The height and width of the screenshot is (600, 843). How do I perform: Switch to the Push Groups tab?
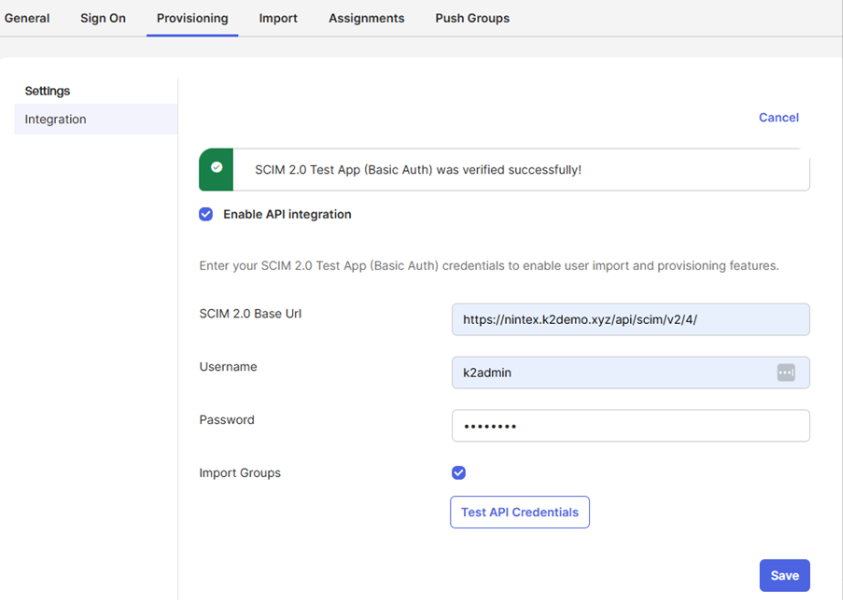point(472,18)
